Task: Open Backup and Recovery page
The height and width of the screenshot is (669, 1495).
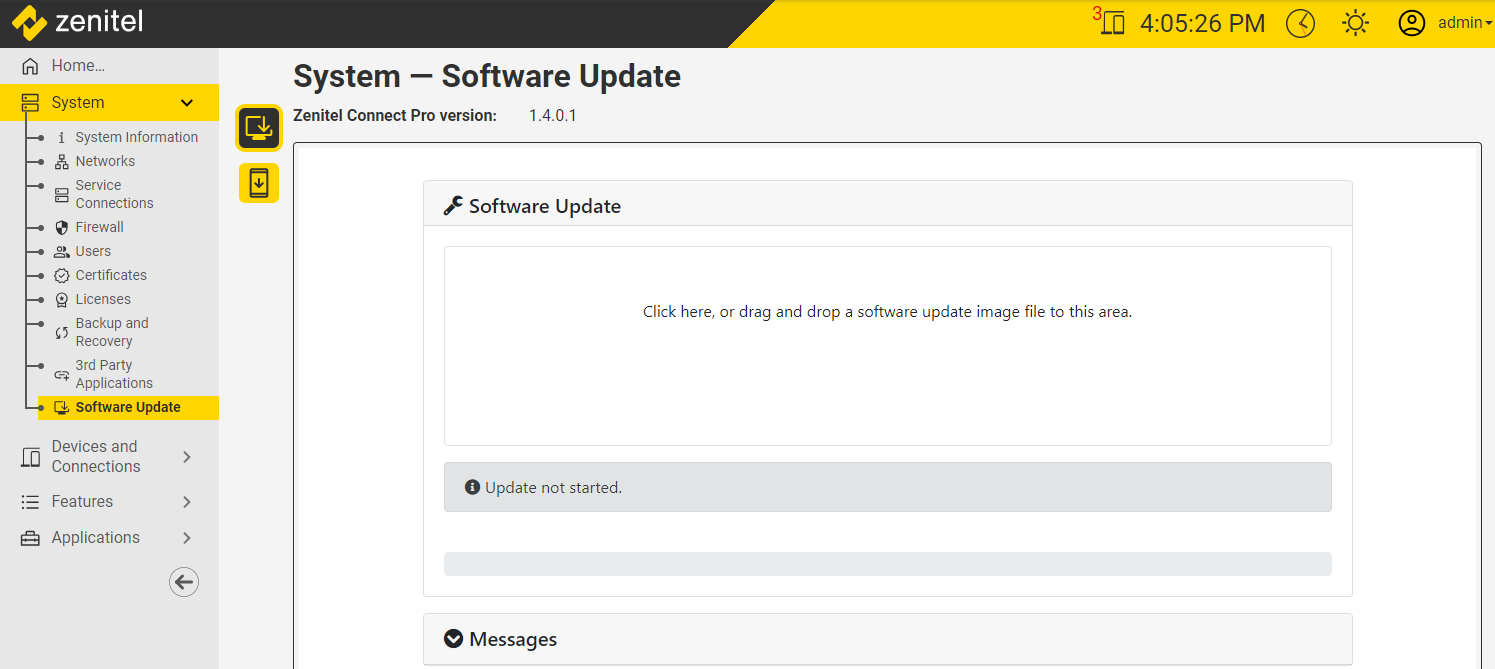Action: tap(112, 332)
